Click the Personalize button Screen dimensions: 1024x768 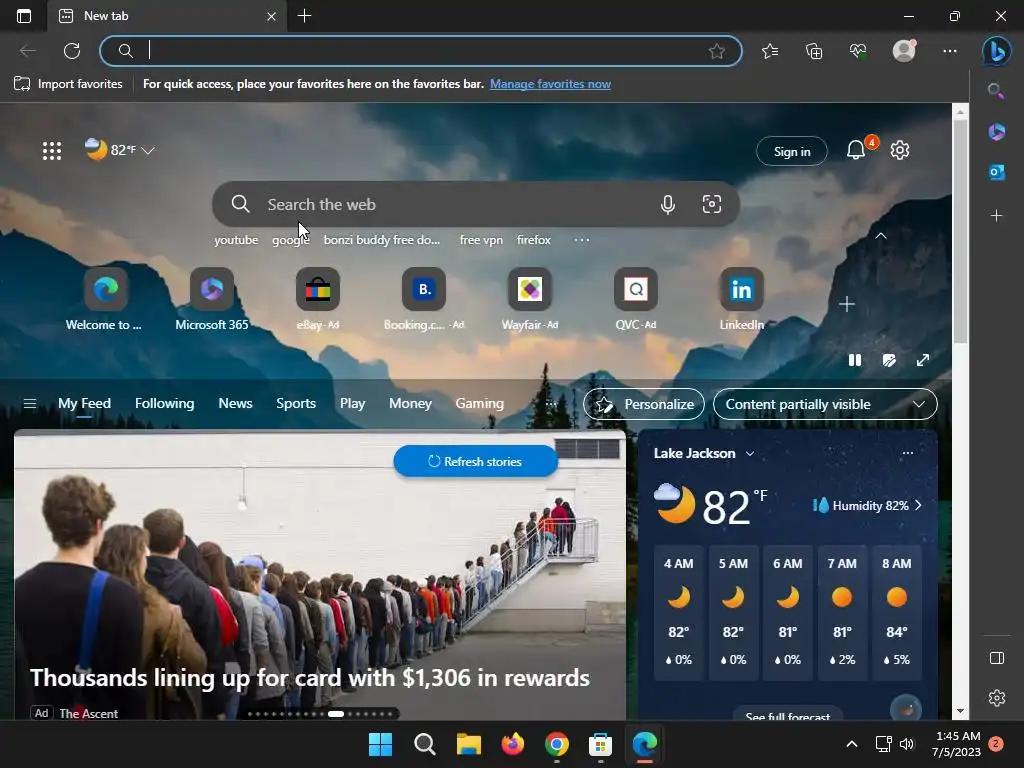644,404
